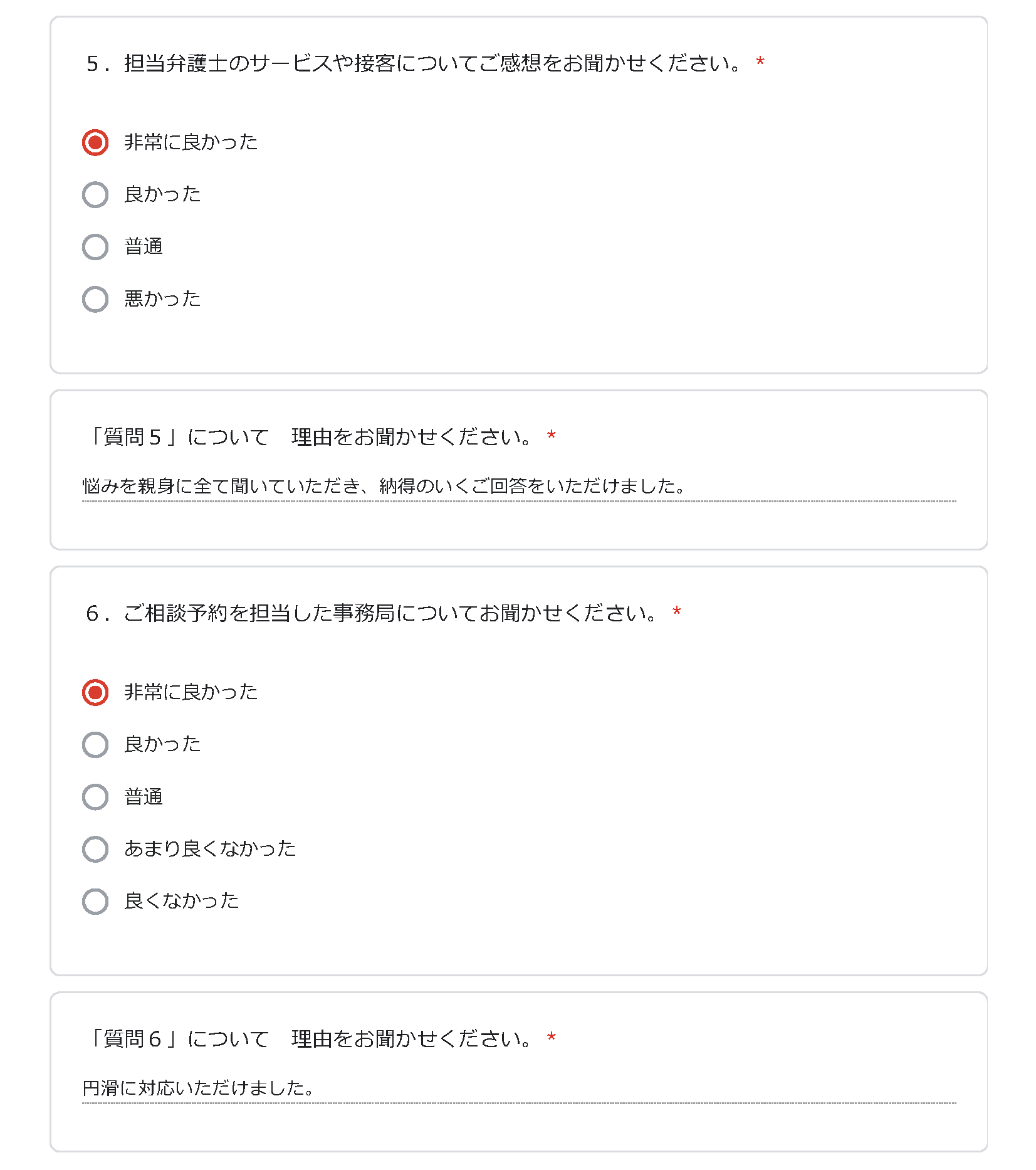Click the 「質問5」について reason heading
Screen dimensions: 1036x1170
click(x=310, y=437)
